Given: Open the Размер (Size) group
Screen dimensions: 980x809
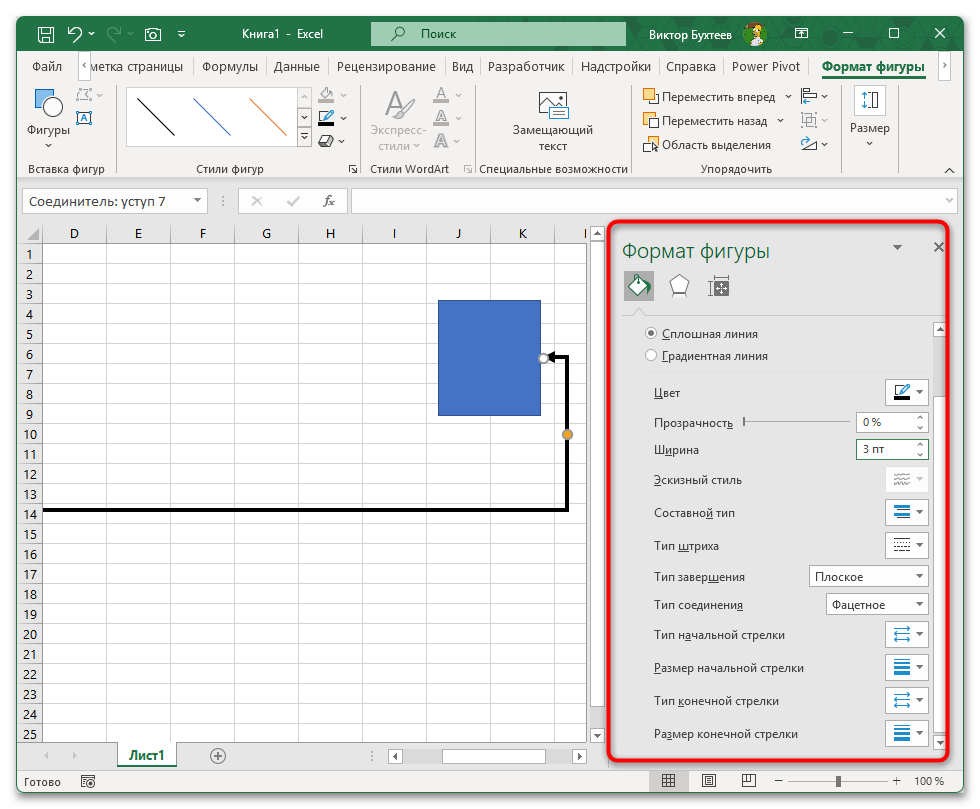Looking at the screenshot, I should point(869,118).
